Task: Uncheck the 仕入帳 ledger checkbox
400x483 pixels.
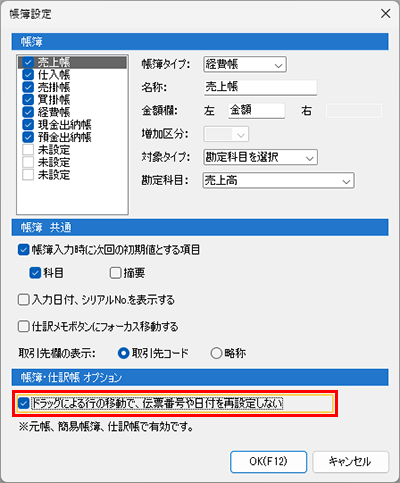Action: 28,75
